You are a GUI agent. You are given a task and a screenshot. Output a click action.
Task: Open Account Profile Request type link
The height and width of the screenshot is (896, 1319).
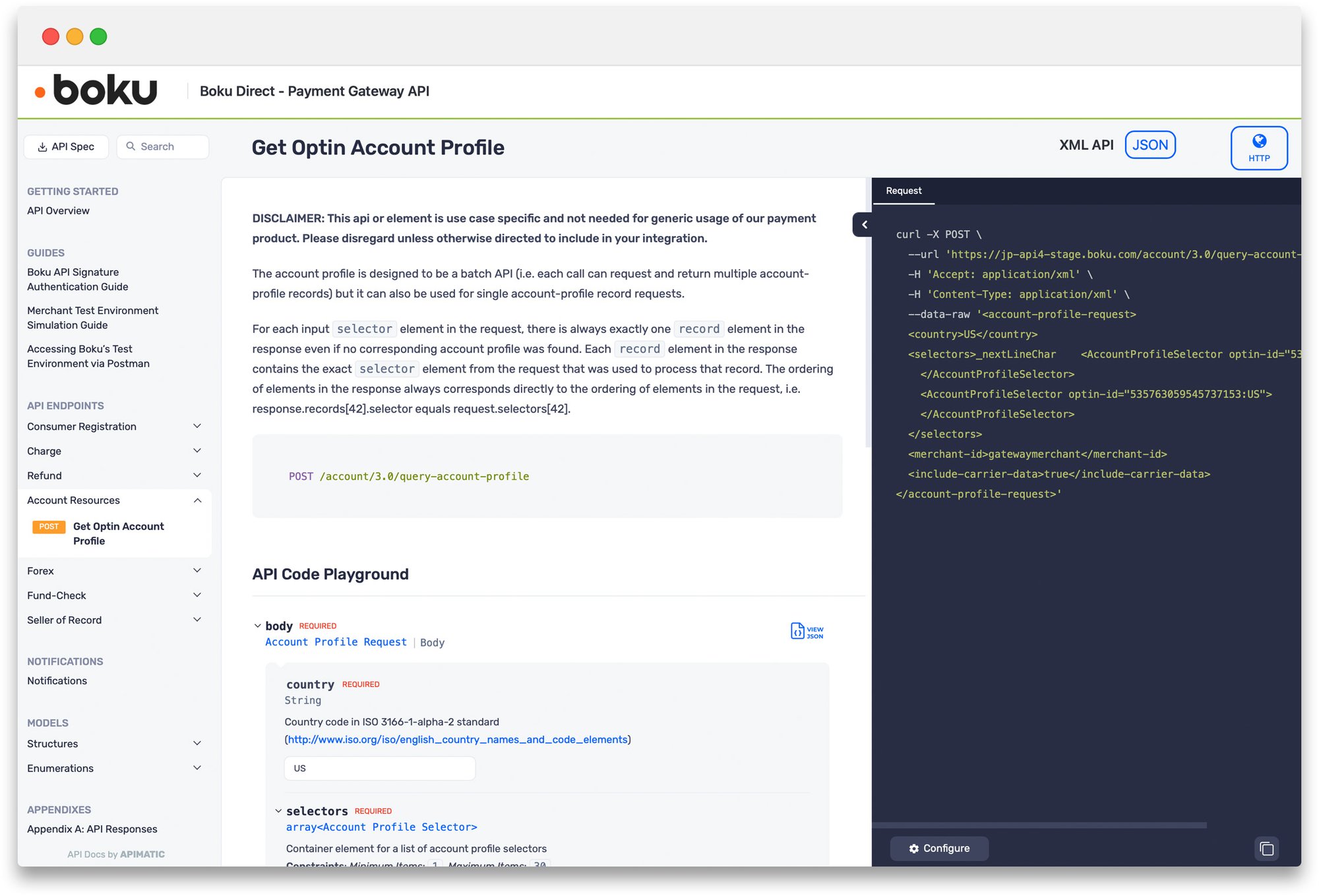pyautogui.click(x=336, y=642)
